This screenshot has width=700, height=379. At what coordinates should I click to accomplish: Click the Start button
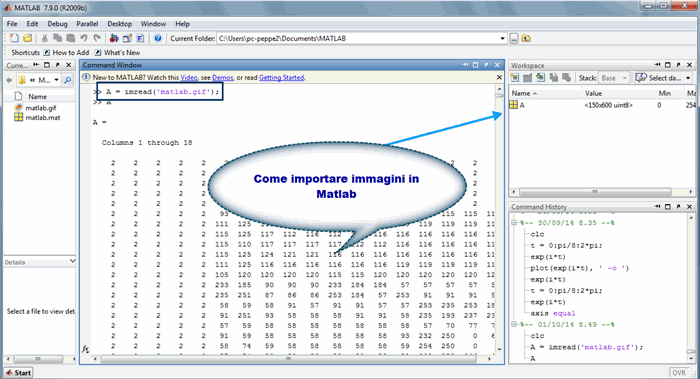pyautogui.click(x=18, y=373)
